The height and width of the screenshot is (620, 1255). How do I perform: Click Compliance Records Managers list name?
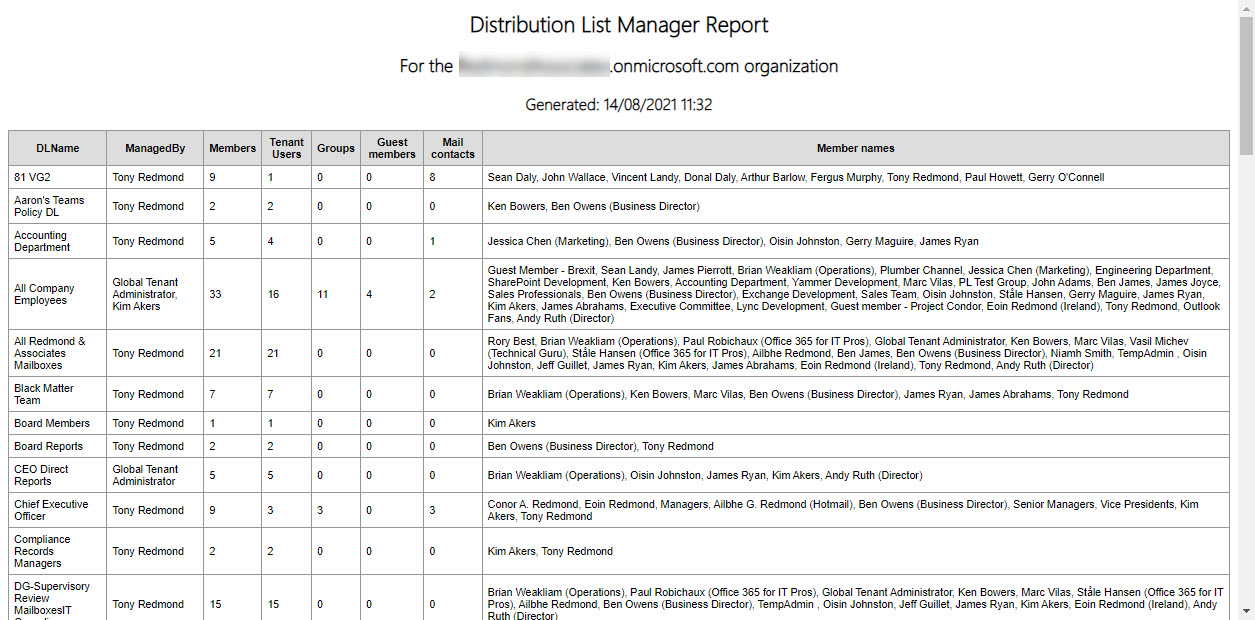point(42,551)
